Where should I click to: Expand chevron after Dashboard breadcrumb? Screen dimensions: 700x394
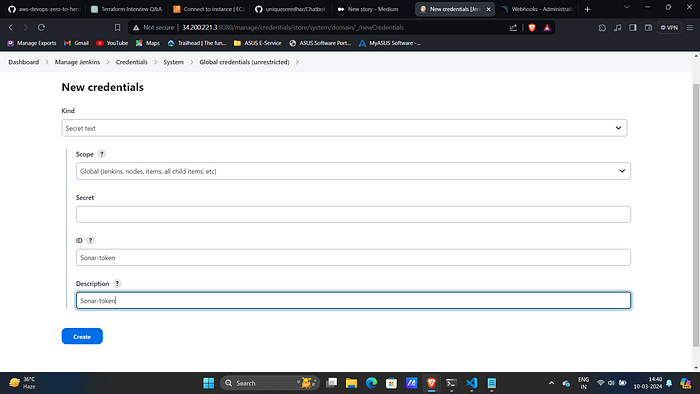(x=47, y=62)
